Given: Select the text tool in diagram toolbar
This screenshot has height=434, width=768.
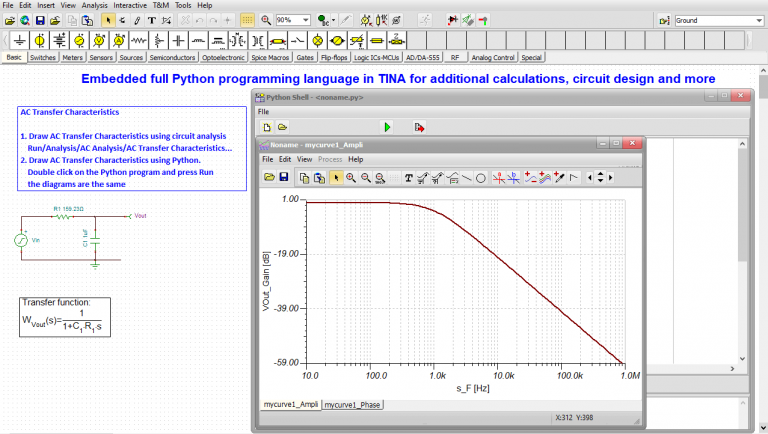Looking at the screenshot, I should pos(408,177).
